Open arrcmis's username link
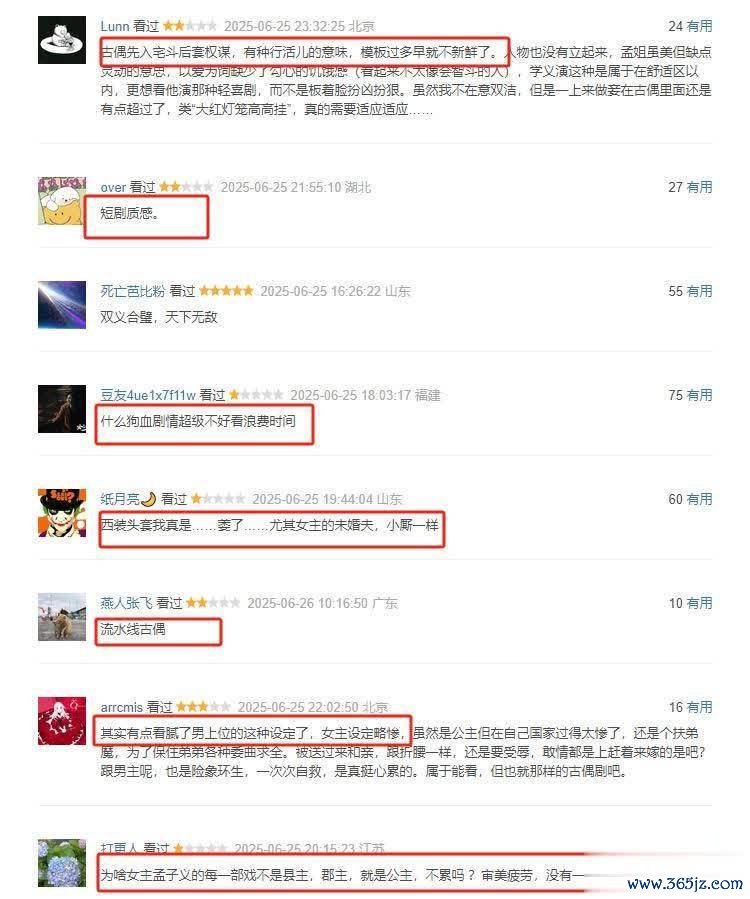This screenshot has height=899, width=750. coord(122,708)
